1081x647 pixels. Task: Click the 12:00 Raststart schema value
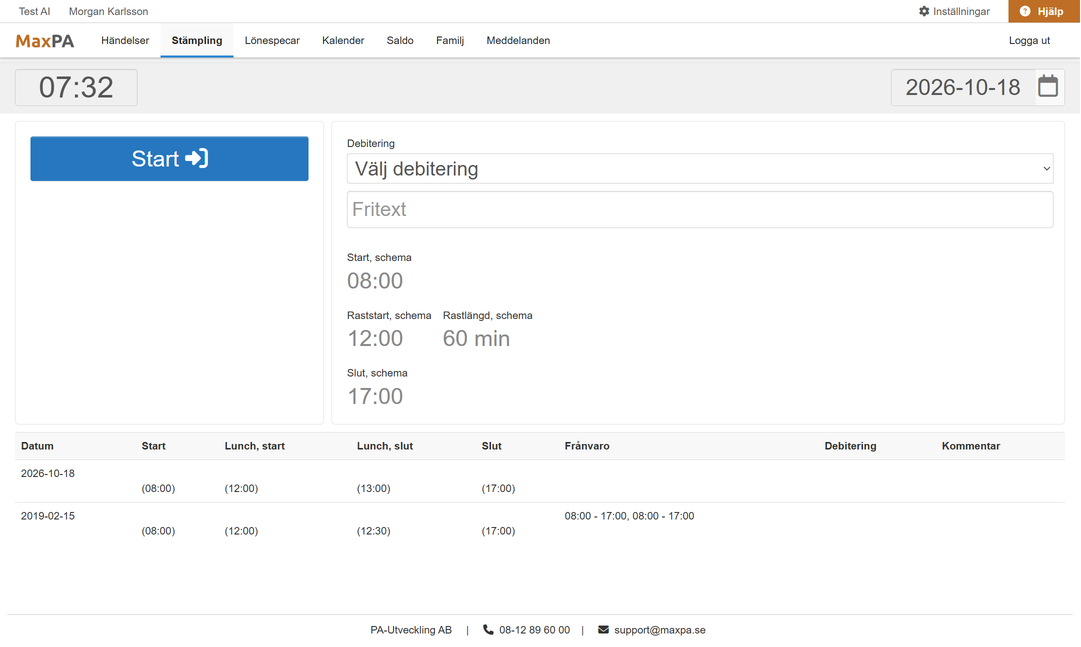(x=375, y=339)
